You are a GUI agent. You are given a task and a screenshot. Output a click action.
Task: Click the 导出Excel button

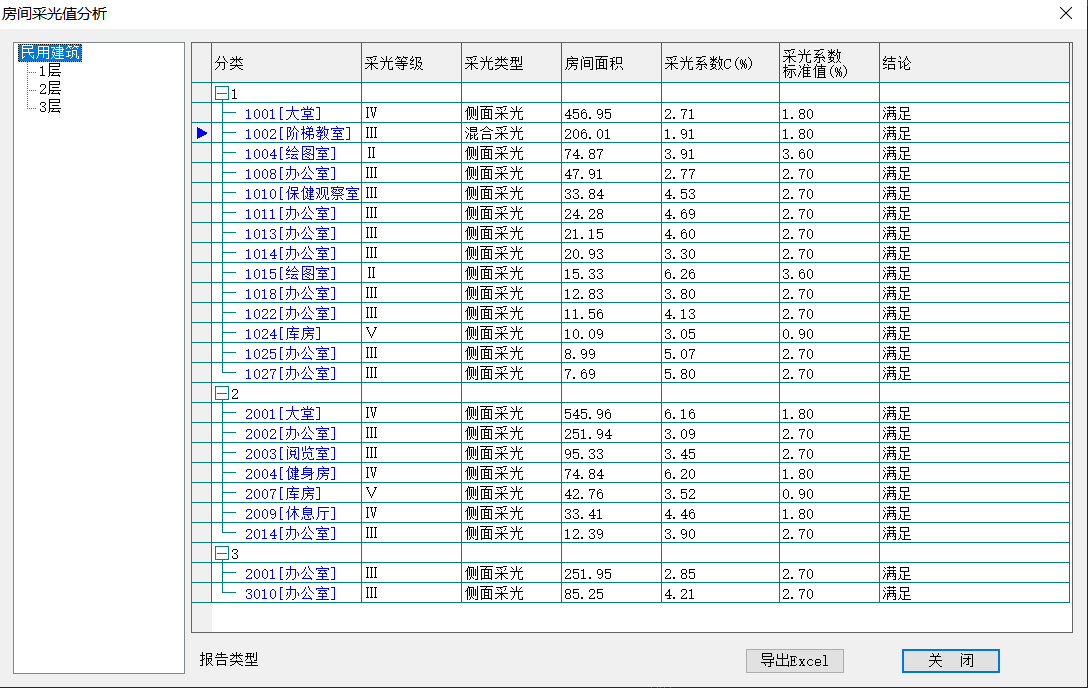point(794,660)
